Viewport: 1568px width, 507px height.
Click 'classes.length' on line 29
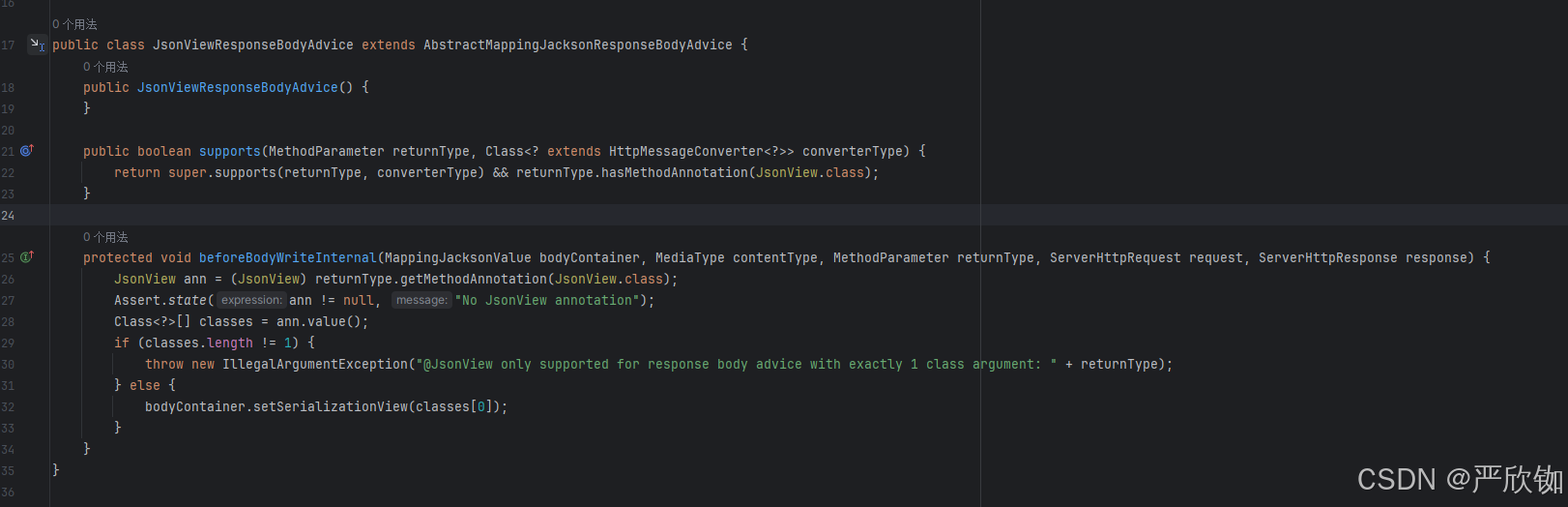point(199,343)
